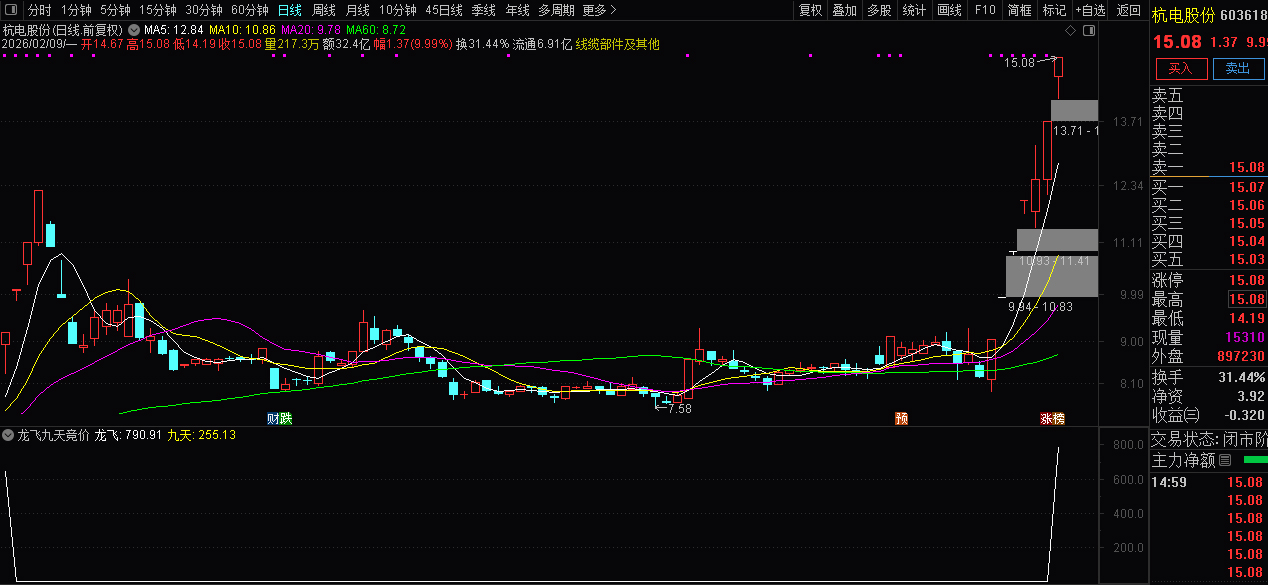The height and width of the screenshot is (585, 1268).
Task: Toggle the 龙飞九天竞价 indicator panel collapse arrow
Action: click(x=8, y=436)
